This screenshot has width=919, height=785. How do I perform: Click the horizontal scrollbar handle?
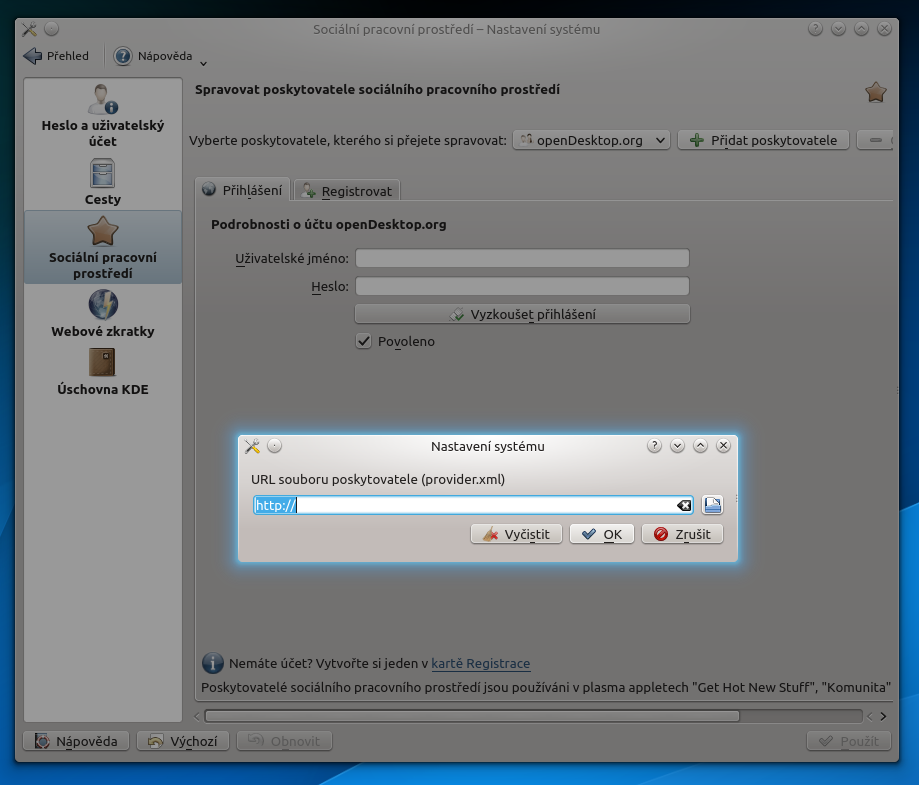pos(472,716)
